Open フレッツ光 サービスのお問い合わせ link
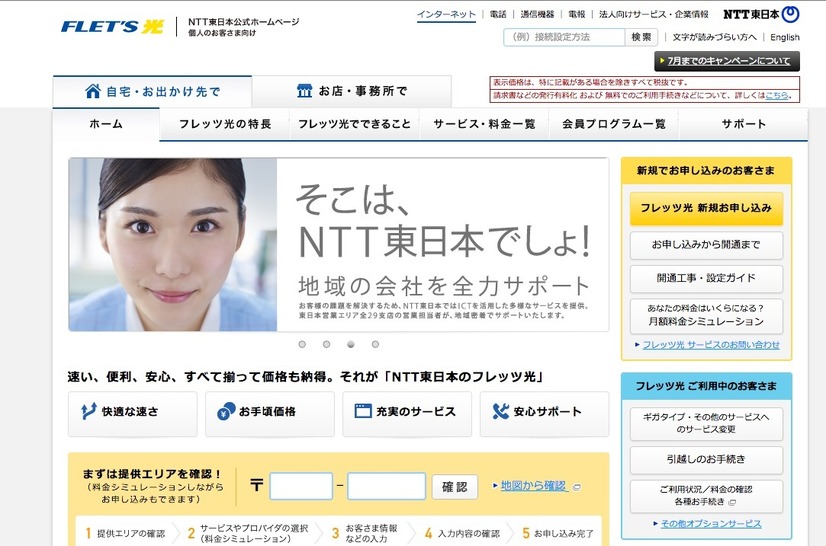 click(711, 345)
